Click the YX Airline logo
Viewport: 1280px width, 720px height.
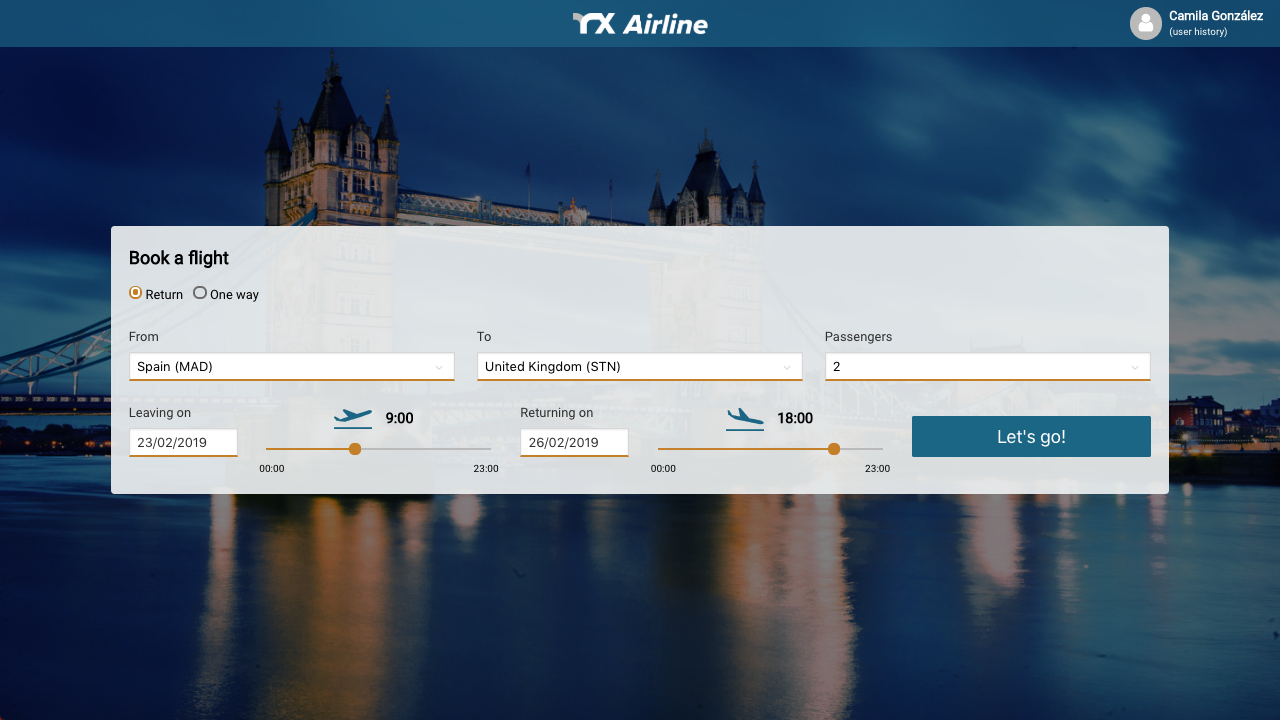640,23
